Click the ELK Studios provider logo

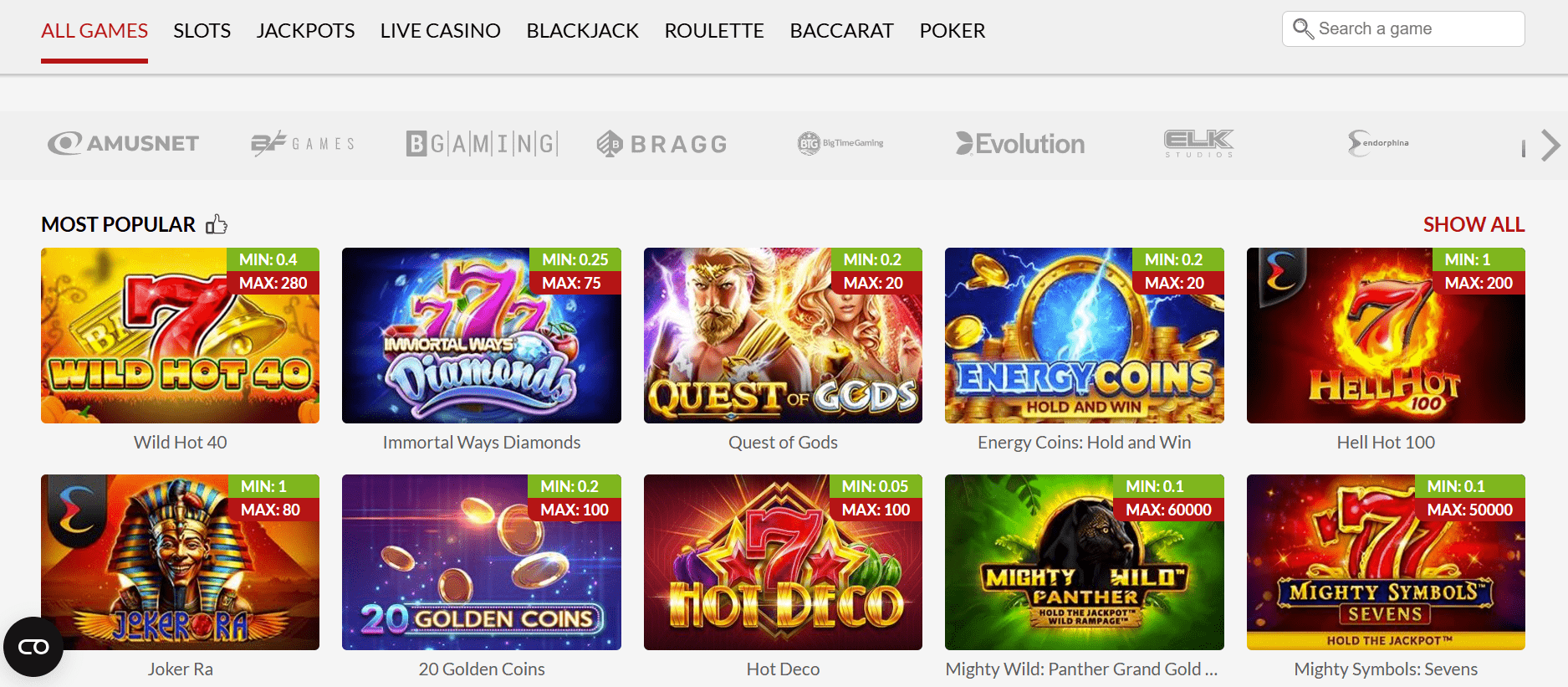click(x=1199, y=143)
